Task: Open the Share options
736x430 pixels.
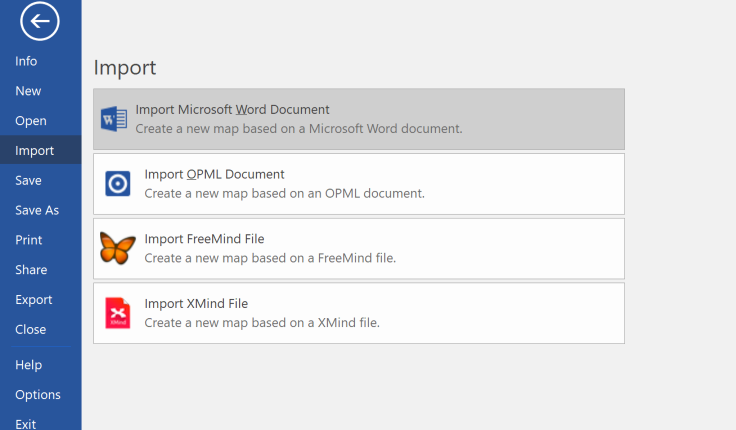Action: [x=31, y=270]
